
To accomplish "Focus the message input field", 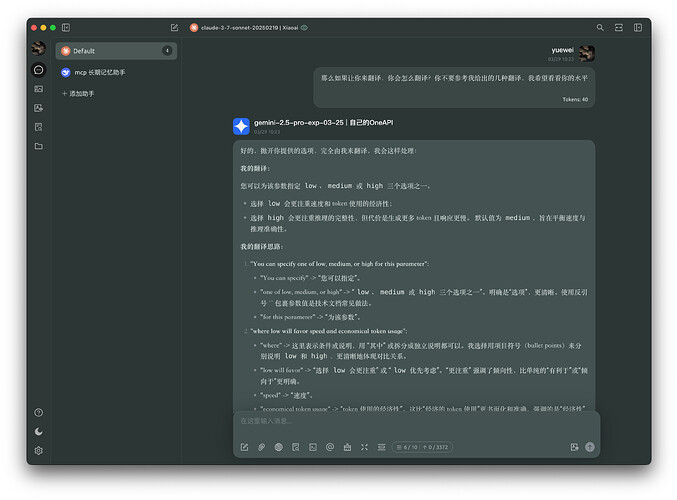I will [x=416, y=421].
